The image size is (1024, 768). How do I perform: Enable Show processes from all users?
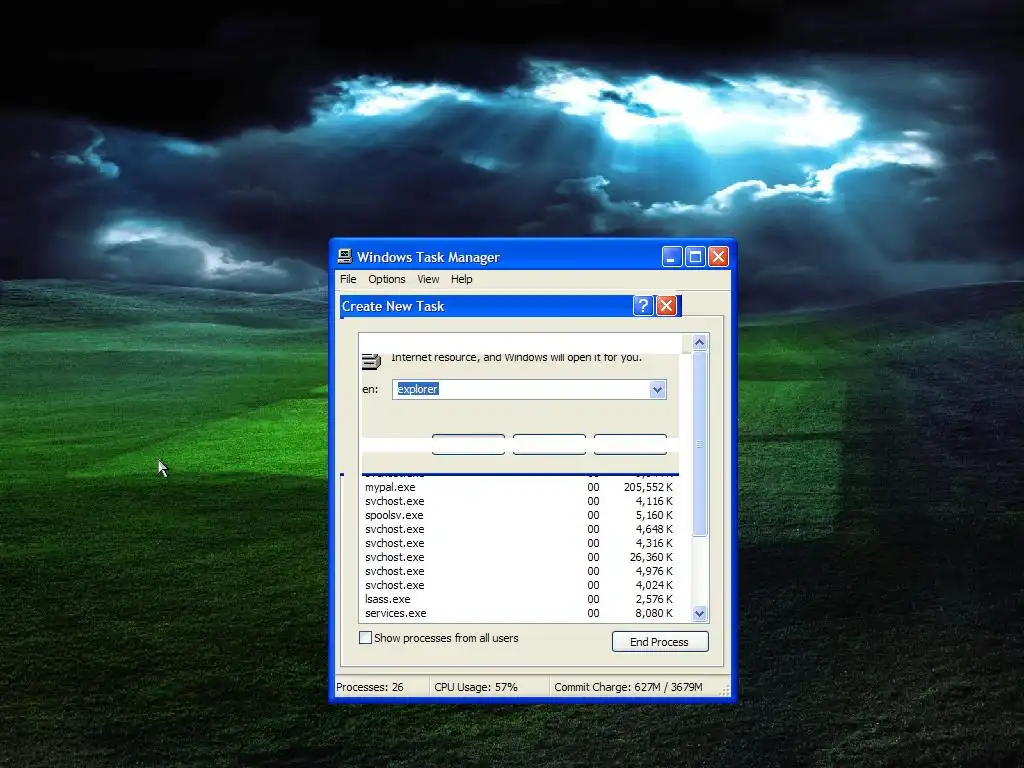[x=366, y=637]
